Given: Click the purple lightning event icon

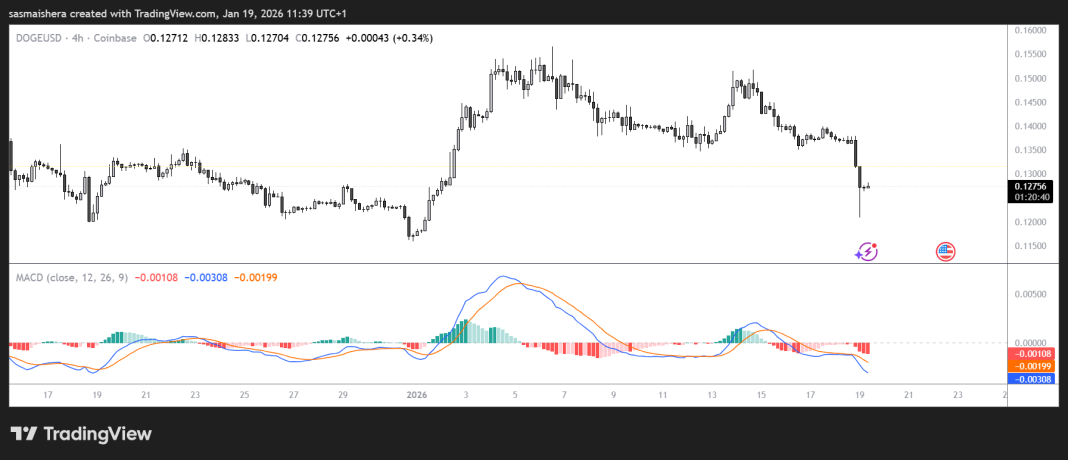Looking at the screenshot, I should click(867, 251).
